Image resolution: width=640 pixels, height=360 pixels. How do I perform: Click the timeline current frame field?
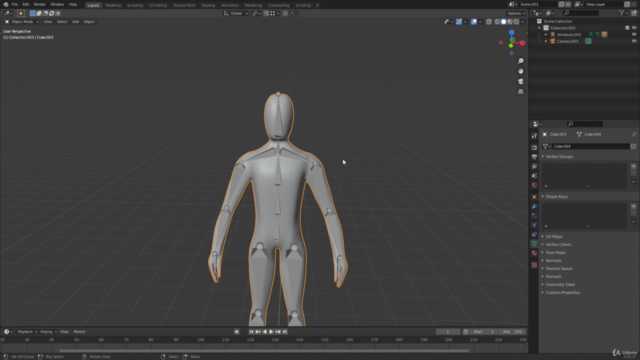pyautogui.click(x=448, y=332)
